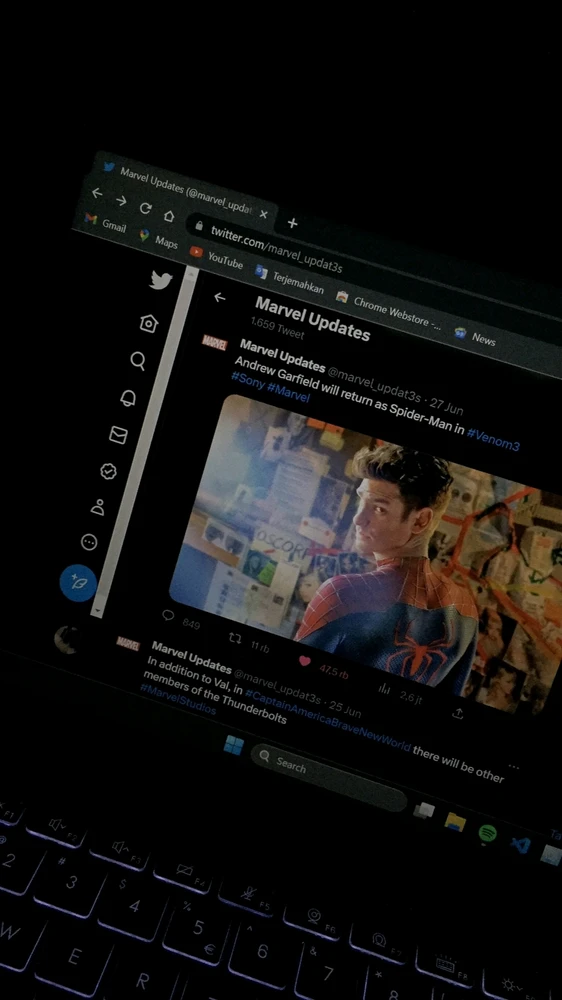The width and height of the screenshot is (562, 1000).
Task: Open the YouTube bookmark
Action: click(217, 257)
